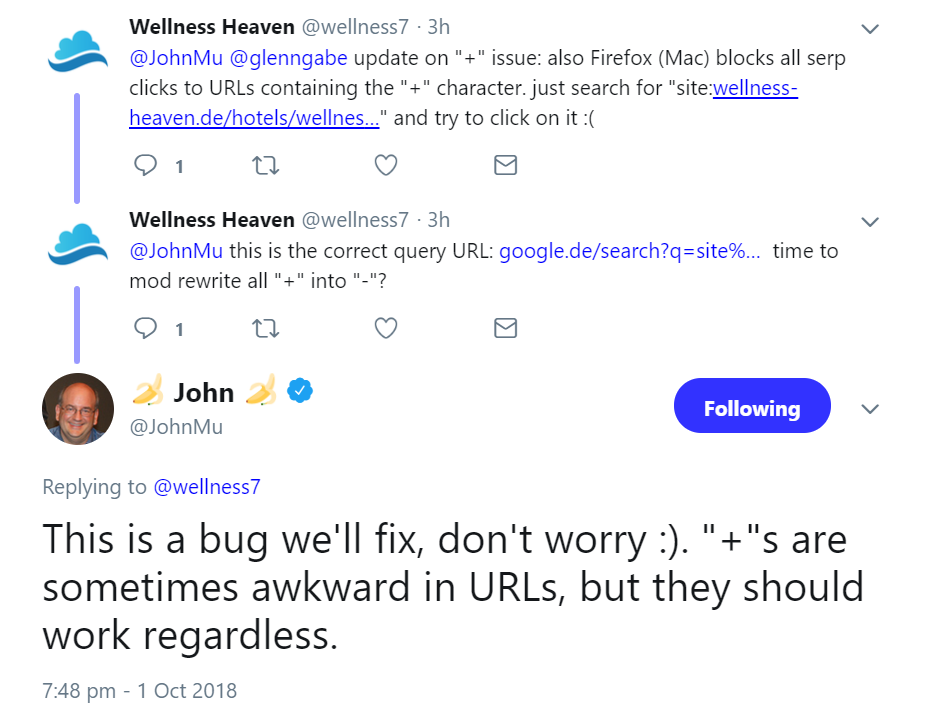Open options chevron beside Following button

(870, 409)
